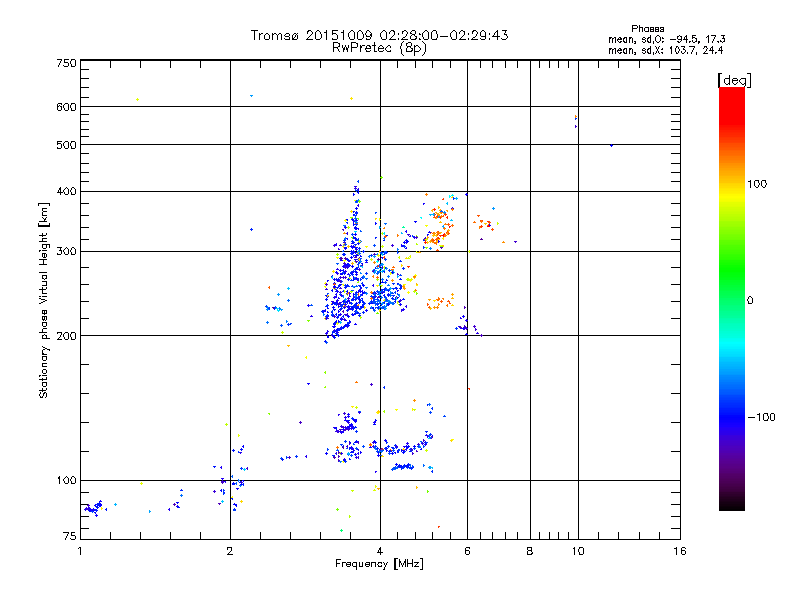Click the 'Phases' header text
The height and width of the screenshot is (600, 800).
[647, 29]
